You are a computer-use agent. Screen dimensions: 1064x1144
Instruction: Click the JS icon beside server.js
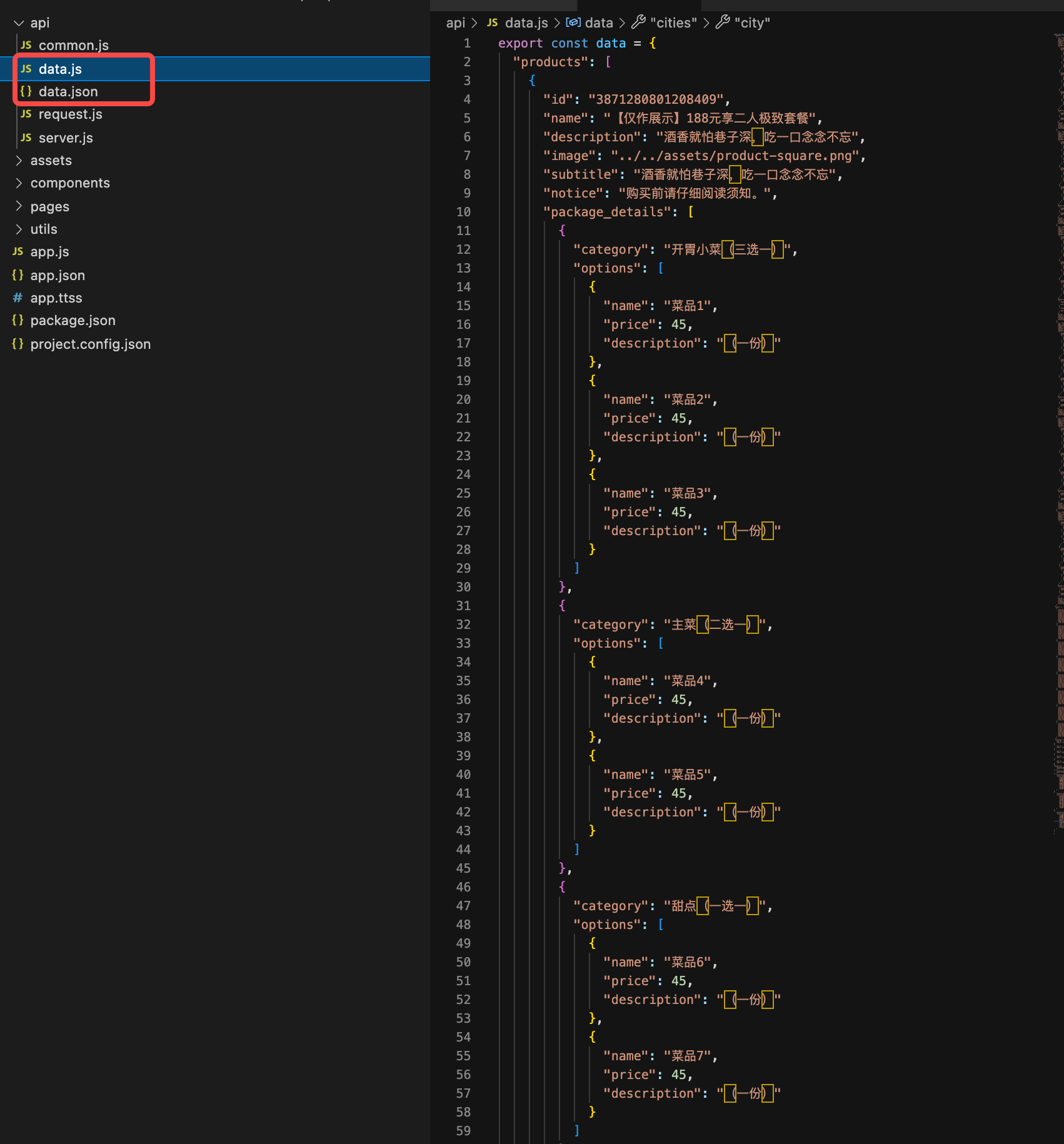(x=26, y=138)
